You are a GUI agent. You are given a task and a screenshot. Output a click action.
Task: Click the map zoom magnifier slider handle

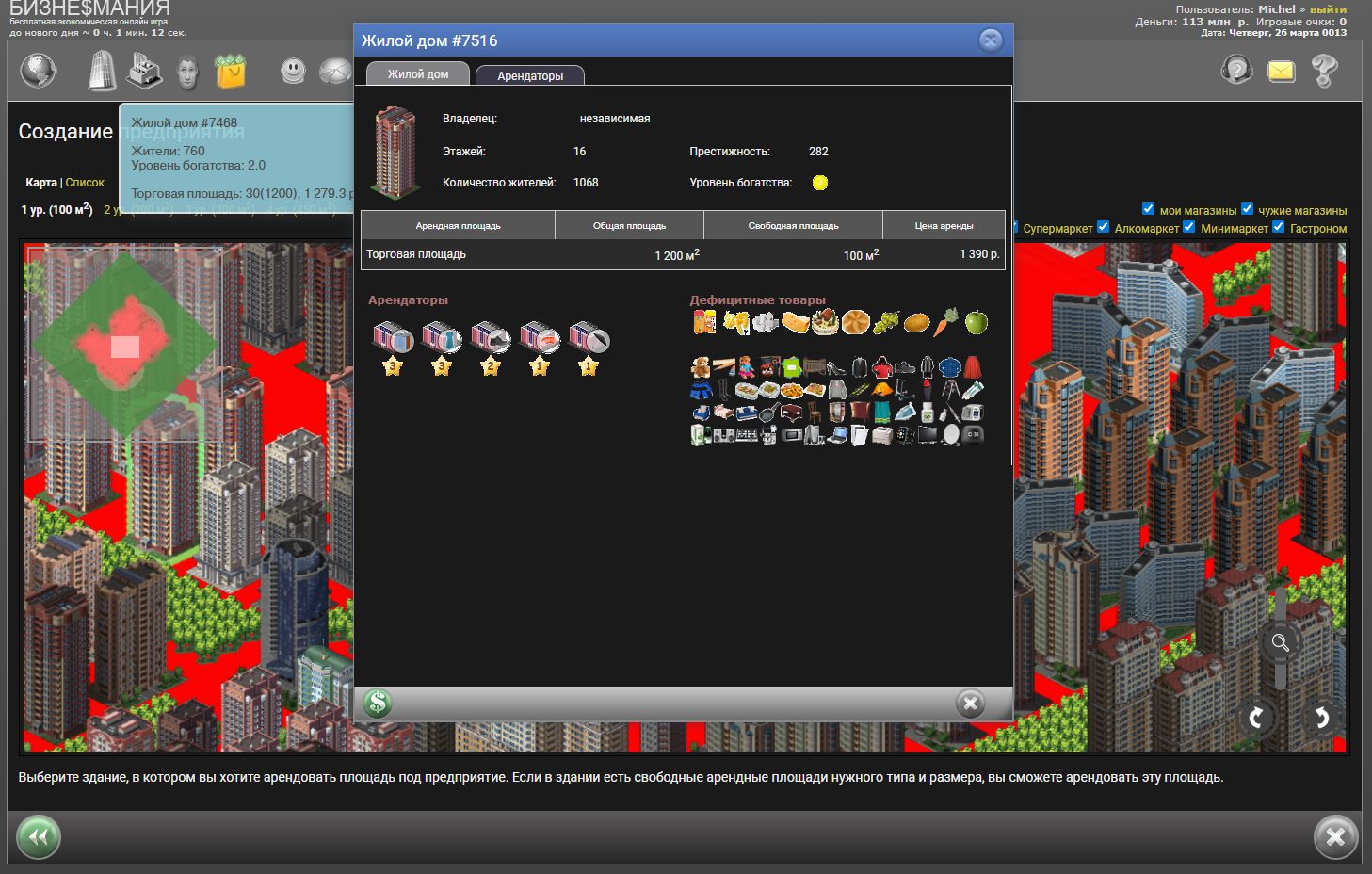pos(1280,642)
